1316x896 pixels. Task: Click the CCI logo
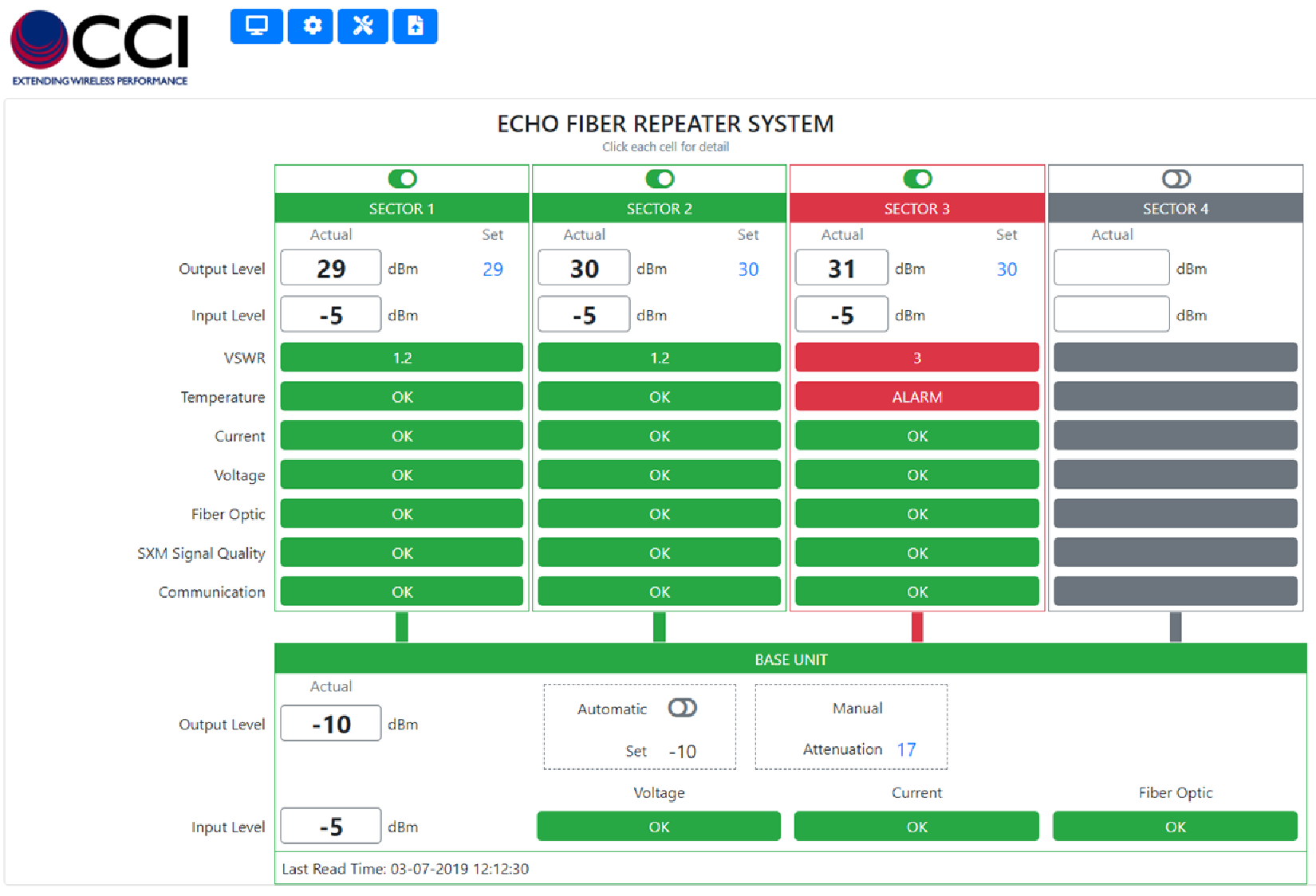click(x=100, y=47)
